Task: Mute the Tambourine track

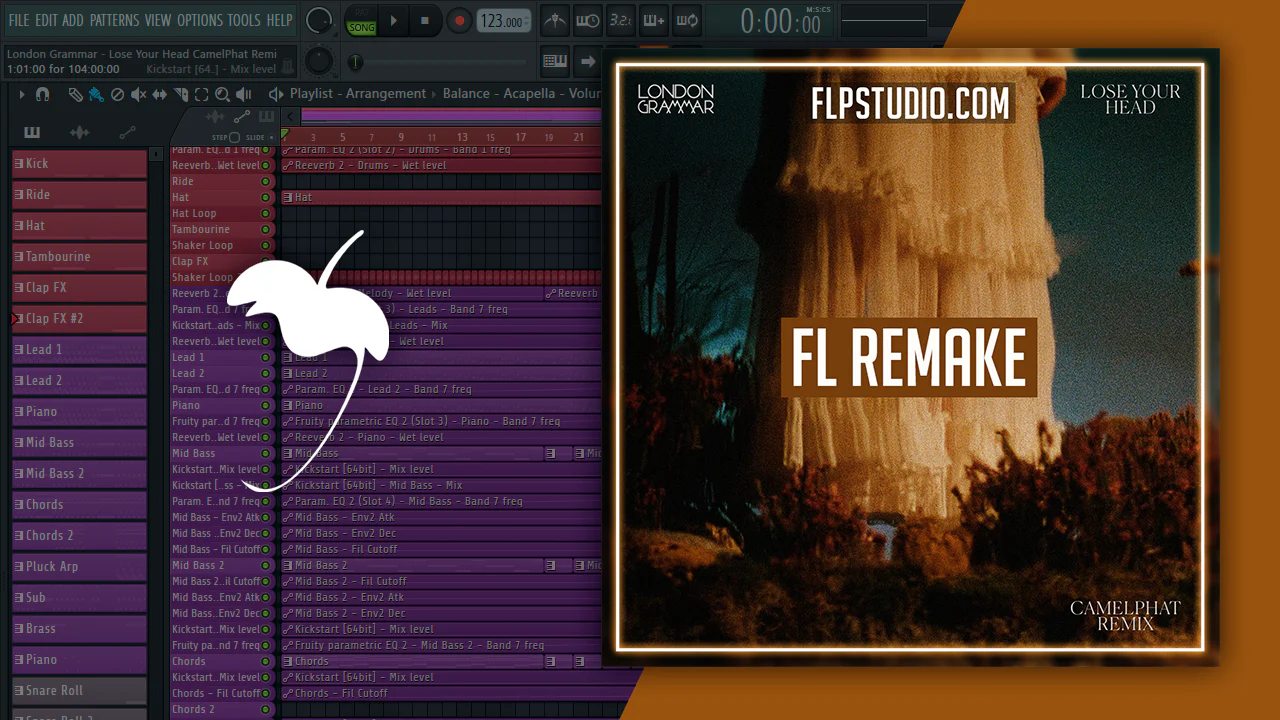Action: [266, 230]
